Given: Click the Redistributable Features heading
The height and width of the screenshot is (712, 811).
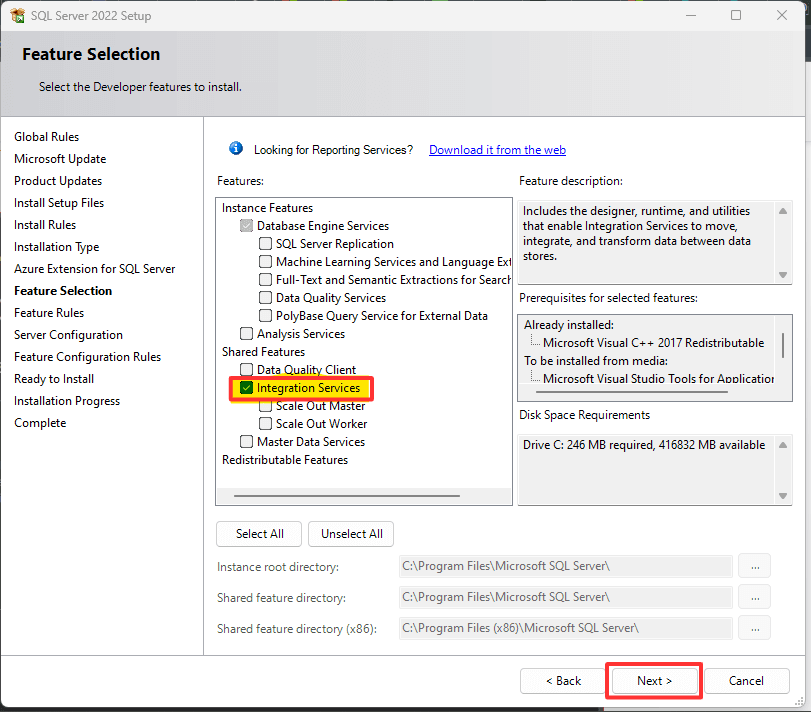Looking at the screenshot, I should 285,460.
